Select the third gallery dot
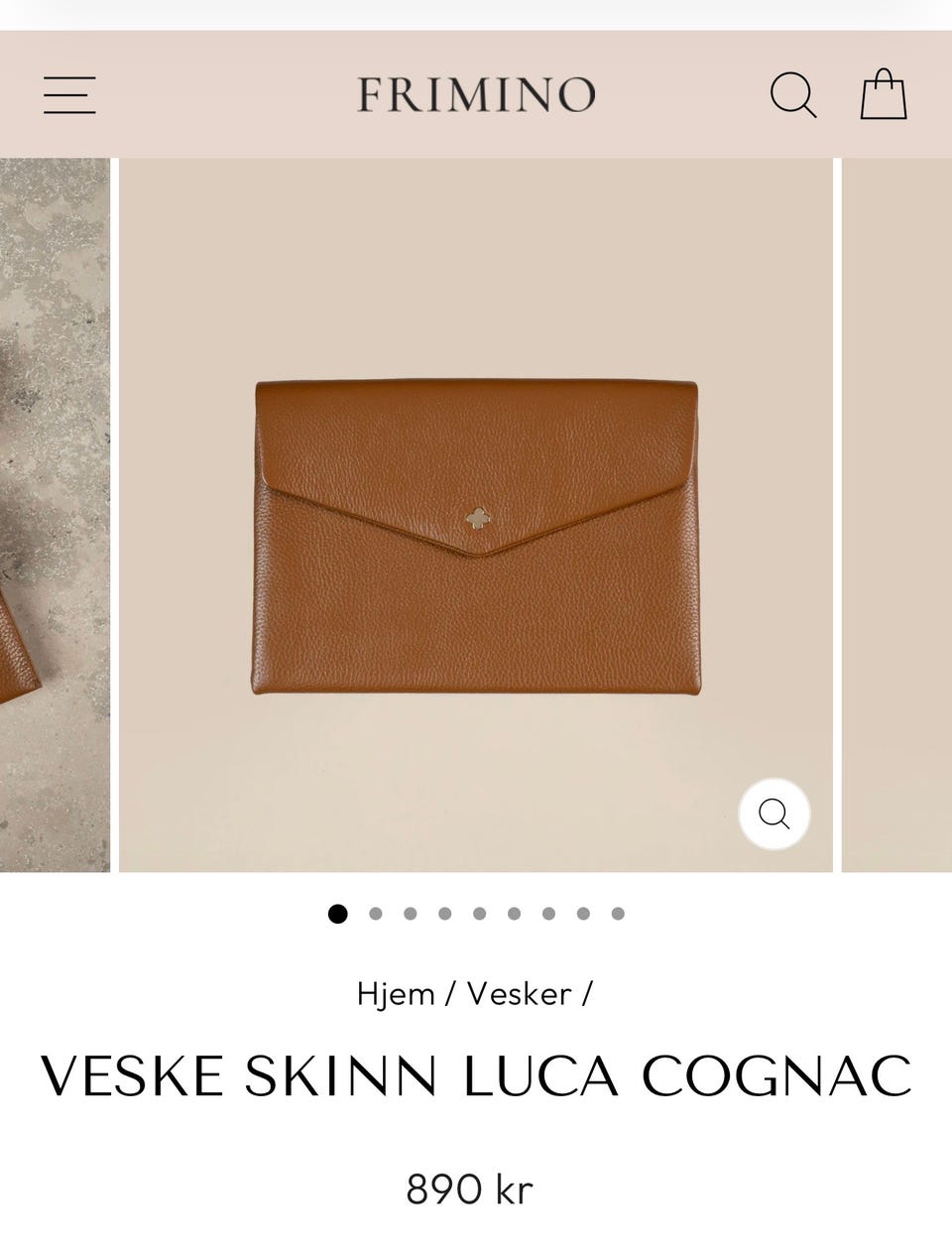This screenshot has width=952, height=1255. click(x=411, y=914)
